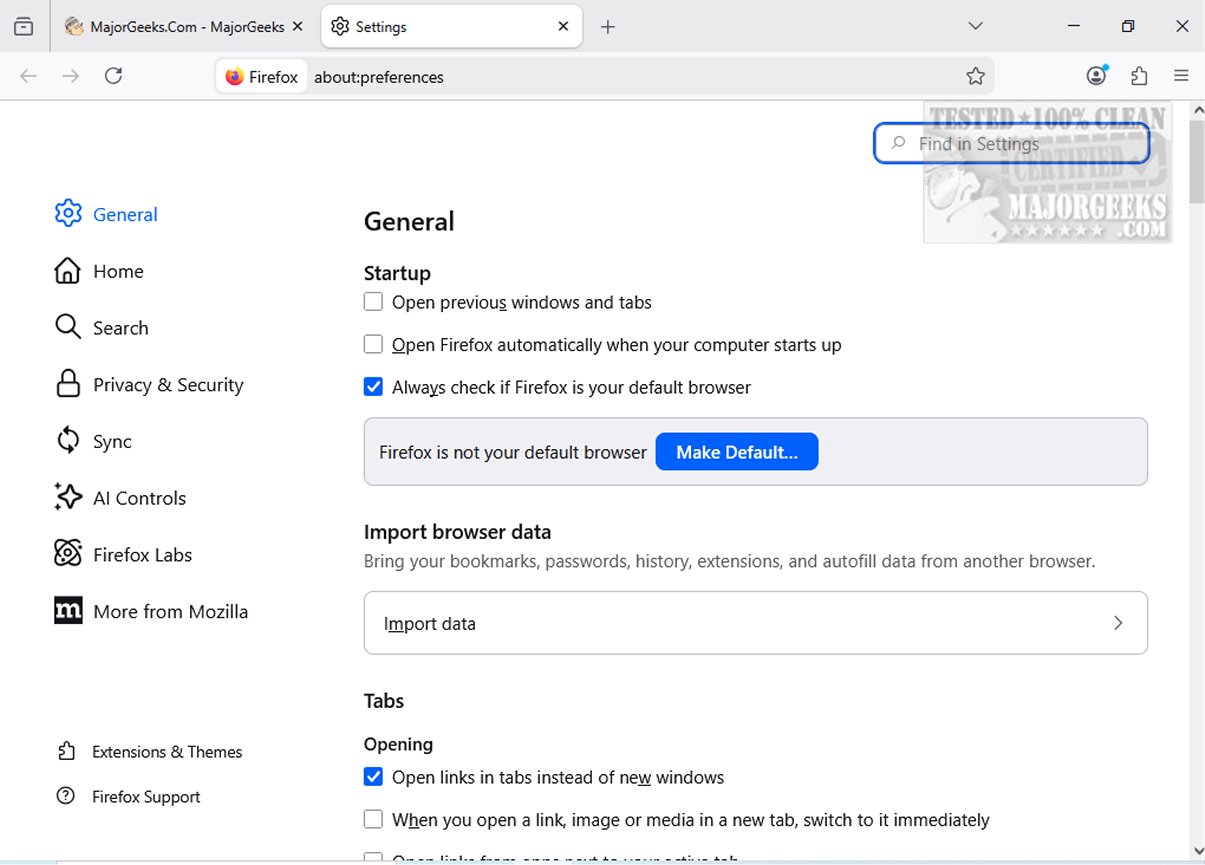Open the Firefox Support link
The height and width of the screenshot is (865, 1205).
[x=146, y=797]
